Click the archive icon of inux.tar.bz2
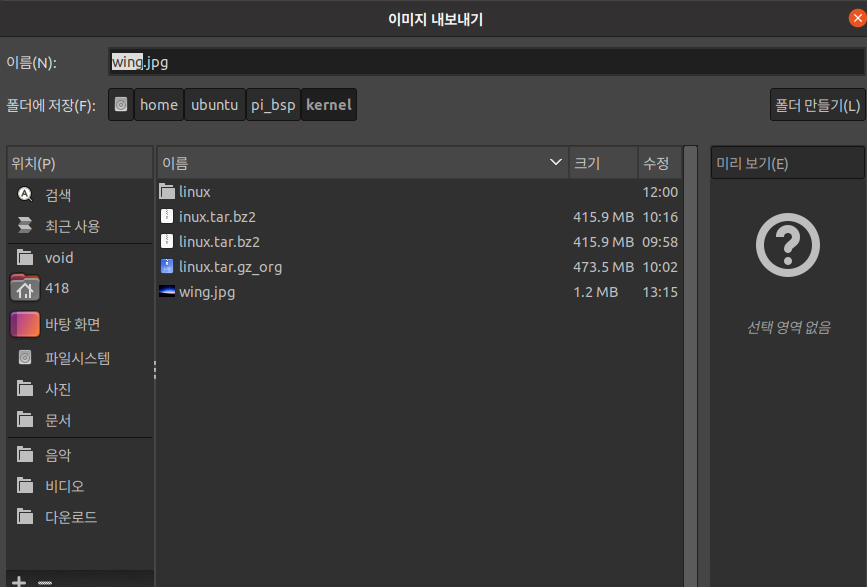This screenshot has height=587, width=867. click(x=167, y=216)
